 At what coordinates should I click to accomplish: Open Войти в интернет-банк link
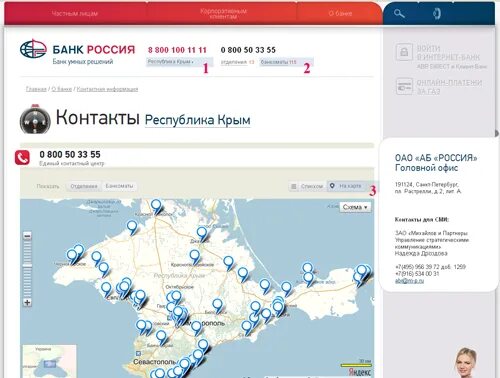click(x=448, y=53)
